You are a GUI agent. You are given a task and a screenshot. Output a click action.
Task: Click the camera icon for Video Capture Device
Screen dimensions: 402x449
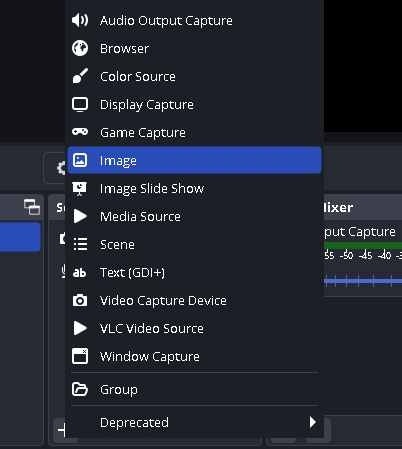point(80,301)
